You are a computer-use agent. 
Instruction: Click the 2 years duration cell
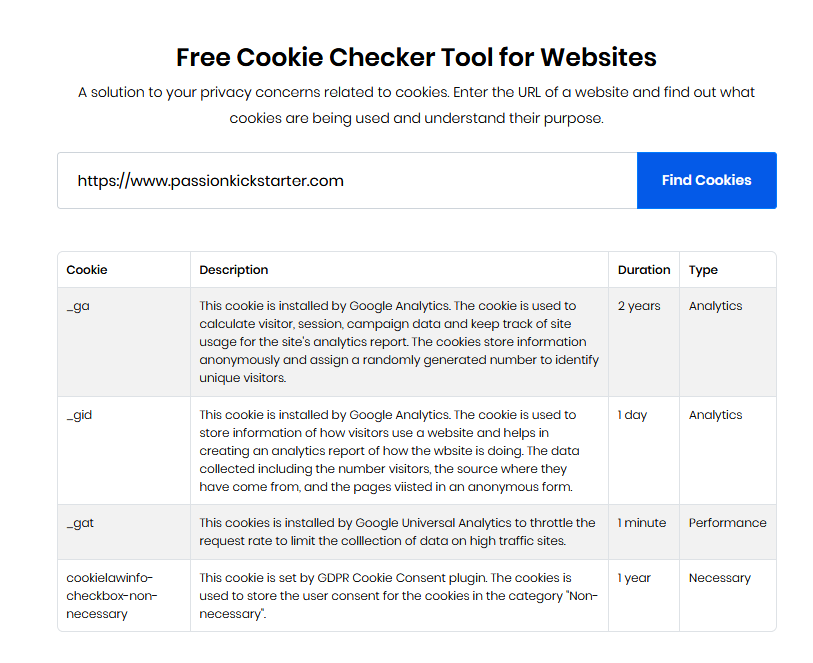(x=644, y=342)
